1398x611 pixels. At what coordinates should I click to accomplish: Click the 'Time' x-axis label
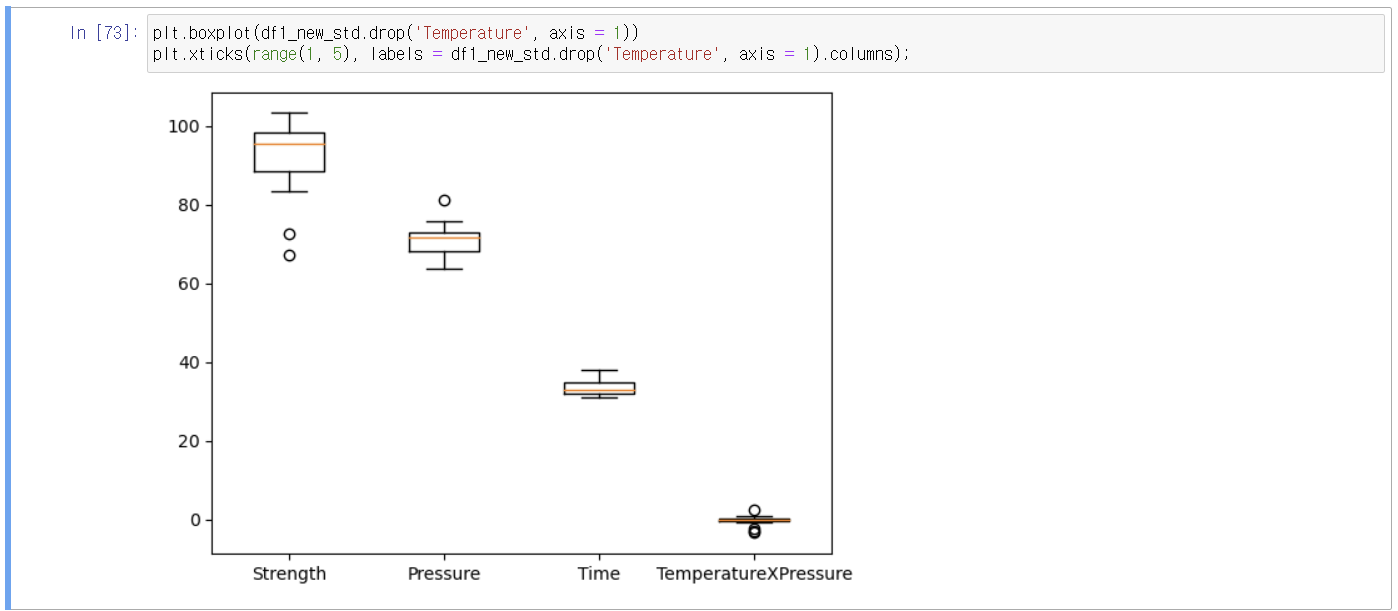[599, 574]
